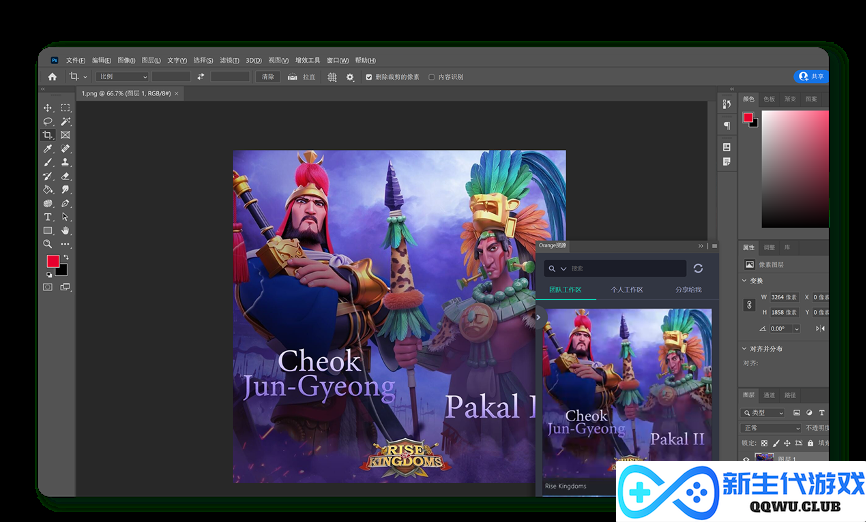
Task: Pick a shade in the color field
Action: [795, 169]
